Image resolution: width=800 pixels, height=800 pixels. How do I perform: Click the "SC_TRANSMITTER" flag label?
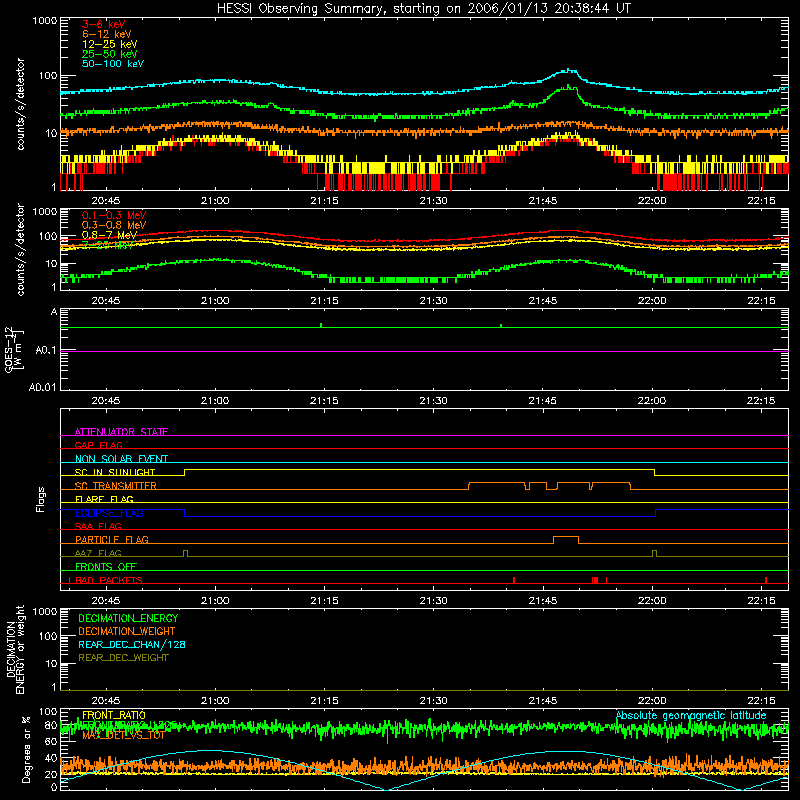115,486
